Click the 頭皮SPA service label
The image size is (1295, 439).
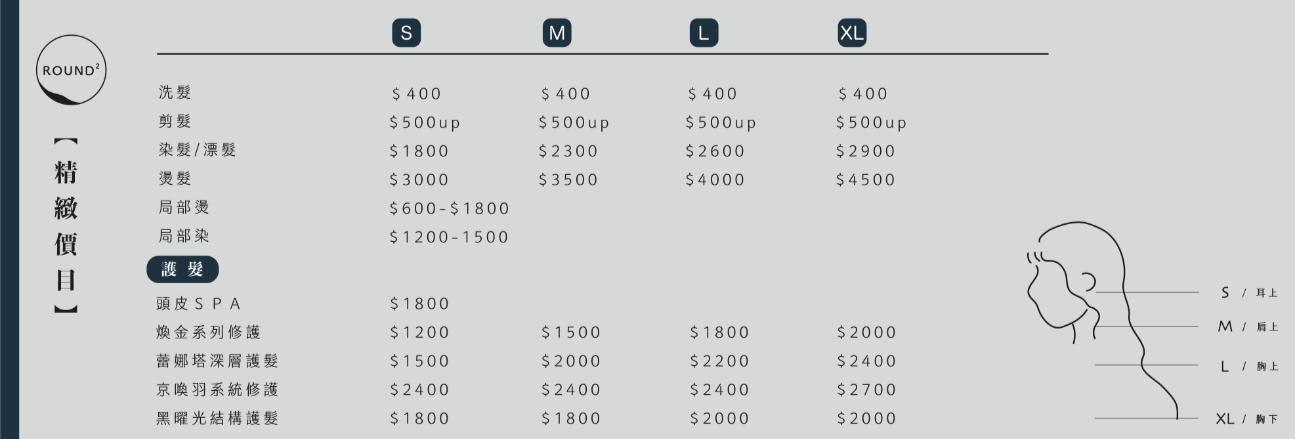point(200,303)
